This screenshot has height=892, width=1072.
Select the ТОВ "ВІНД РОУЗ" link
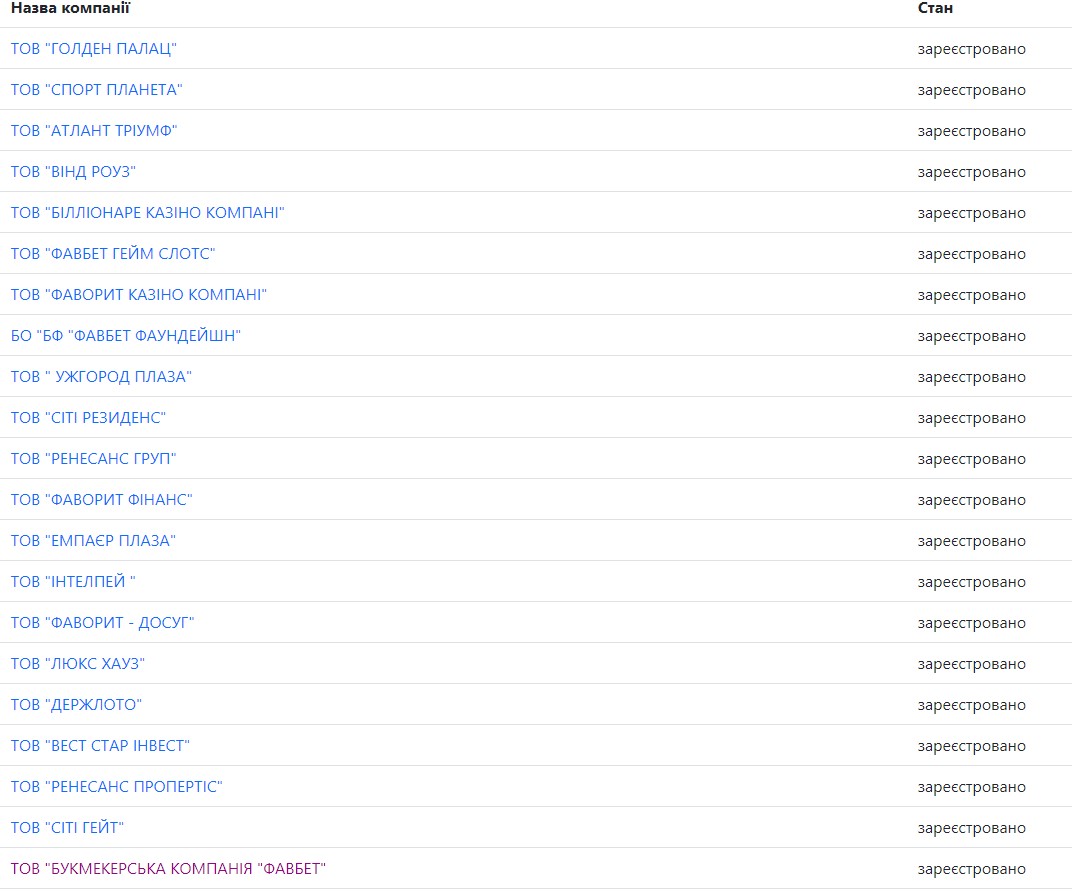pyautogui.click(x=73, y=172)
